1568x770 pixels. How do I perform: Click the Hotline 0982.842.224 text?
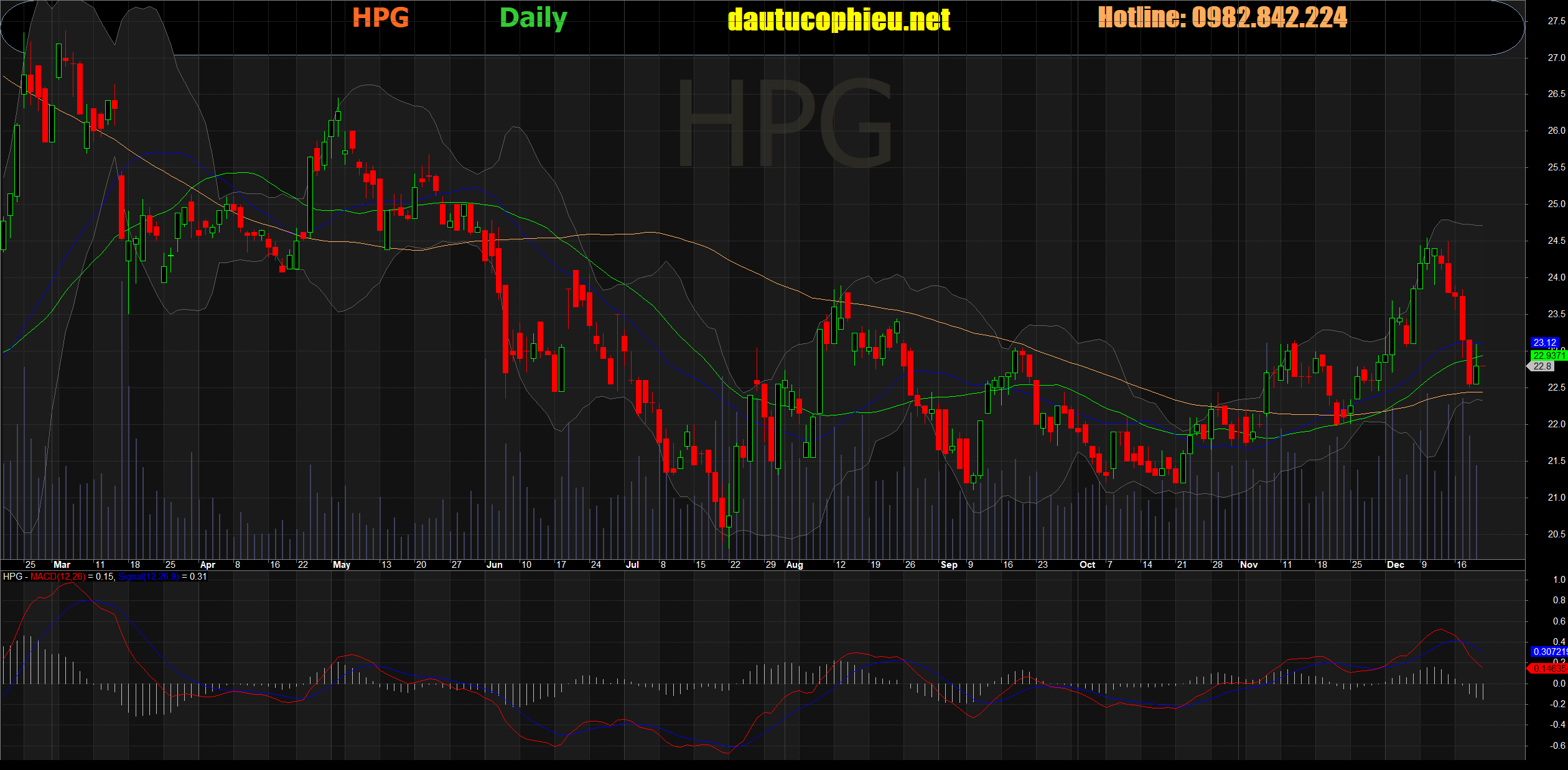[1222, 17]
